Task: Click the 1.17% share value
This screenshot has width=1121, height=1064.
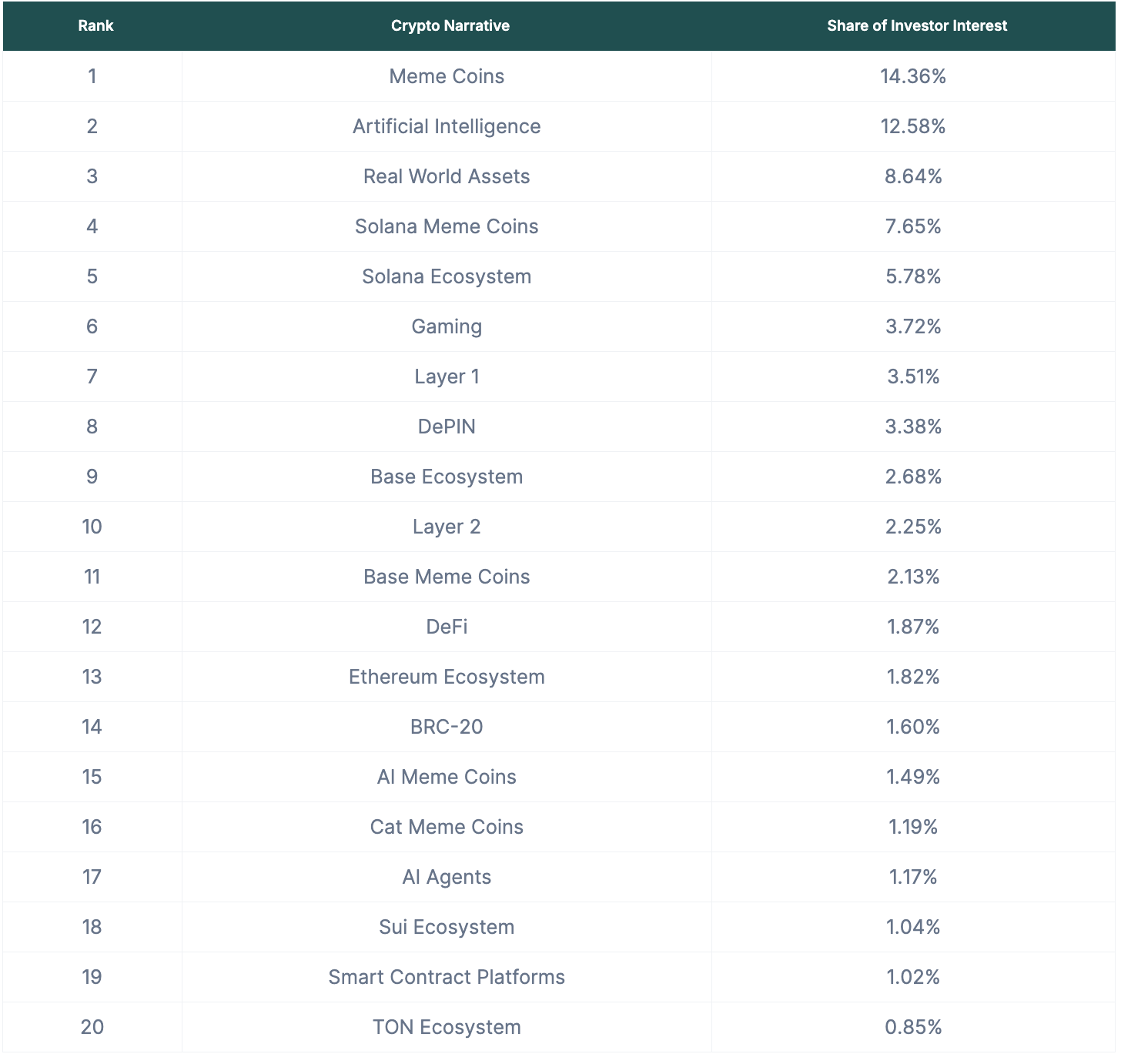Action: [x=913, y=877]
